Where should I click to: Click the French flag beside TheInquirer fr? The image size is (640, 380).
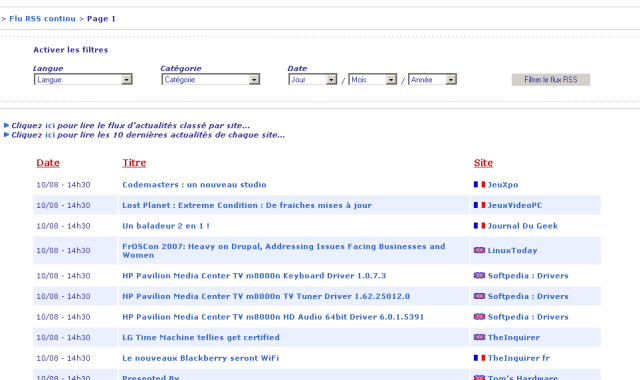(479, 358)
